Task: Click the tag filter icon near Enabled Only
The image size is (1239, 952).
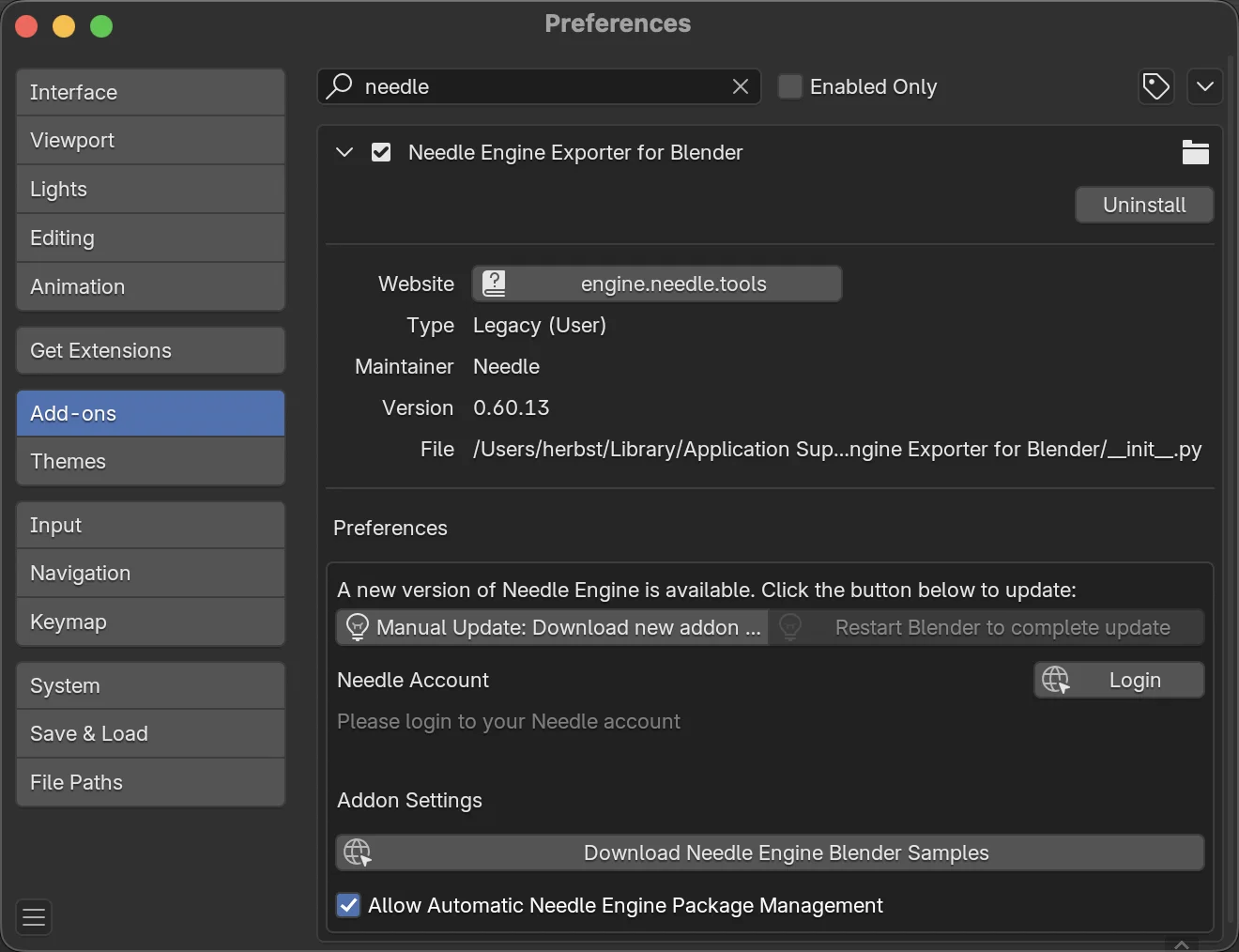Action: tap(1155, 86)
